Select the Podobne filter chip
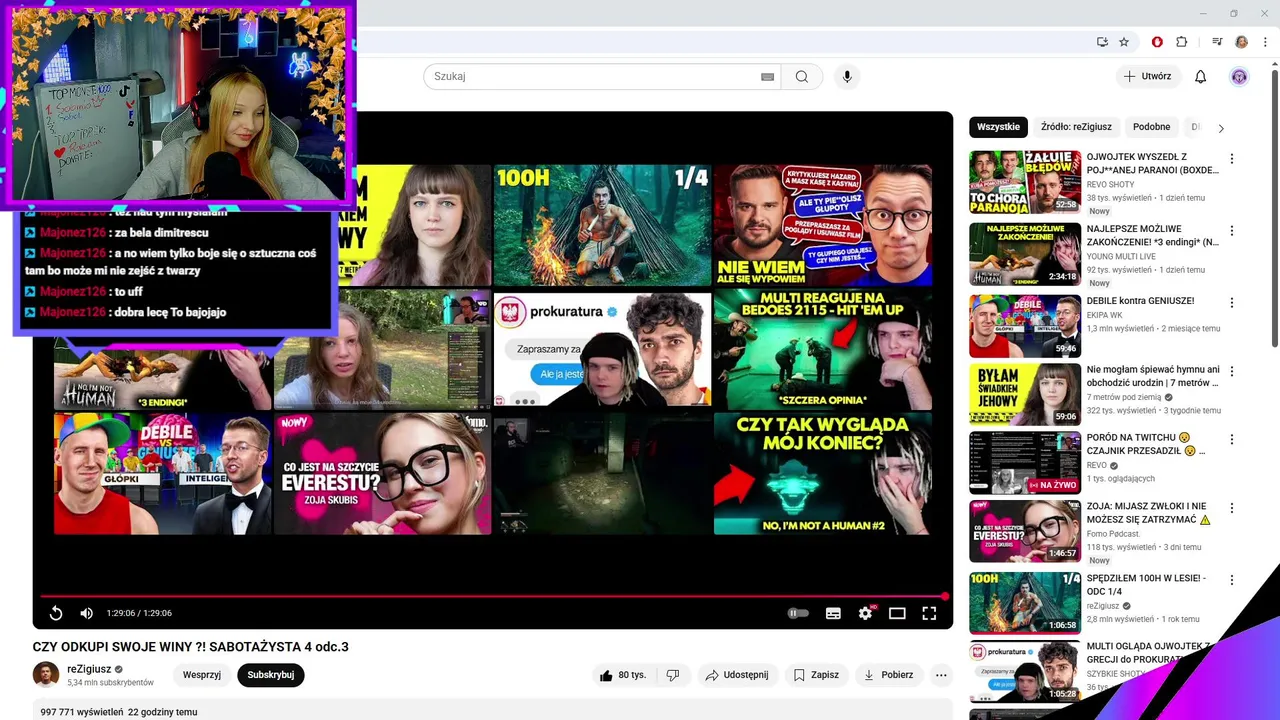1280x720 pixels. point(1151,127)
